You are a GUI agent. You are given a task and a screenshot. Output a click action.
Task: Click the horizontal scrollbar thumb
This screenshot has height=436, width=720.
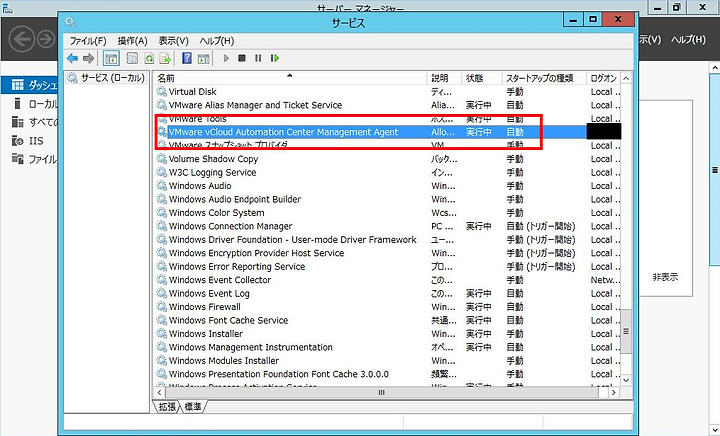point(382,392)
